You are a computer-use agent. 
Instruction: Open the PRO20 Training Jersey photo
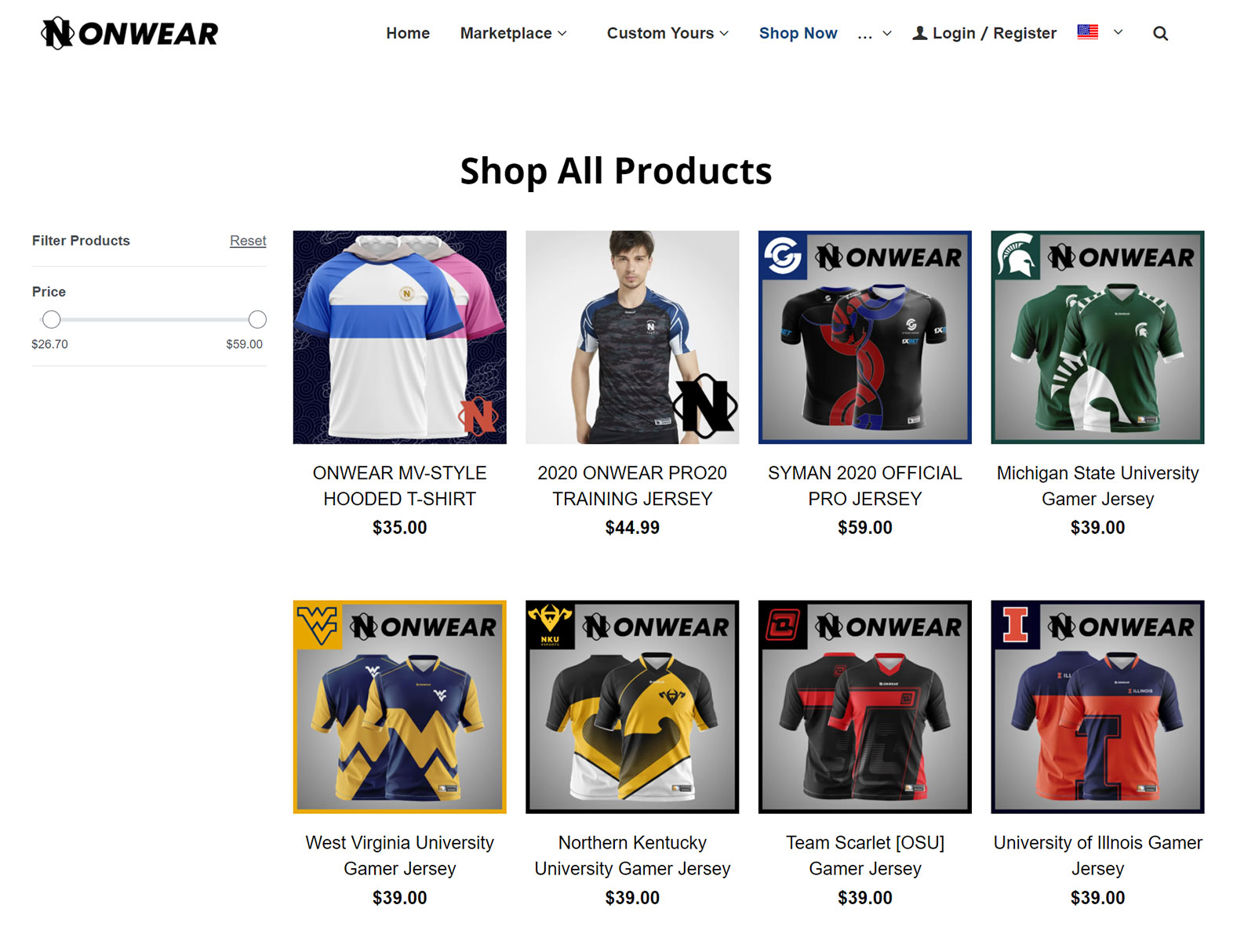632,337
